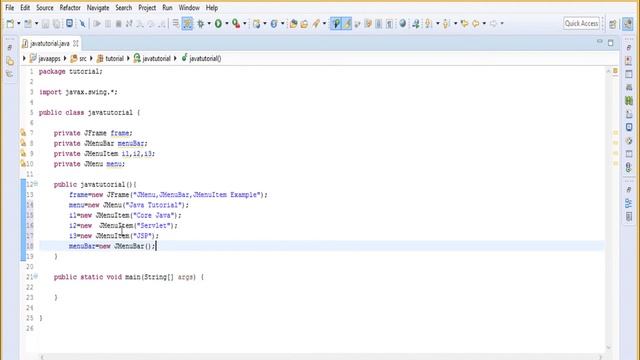Select the javatutorial.java editor tab
Screen dimensions: 640x360
point(50,43)
